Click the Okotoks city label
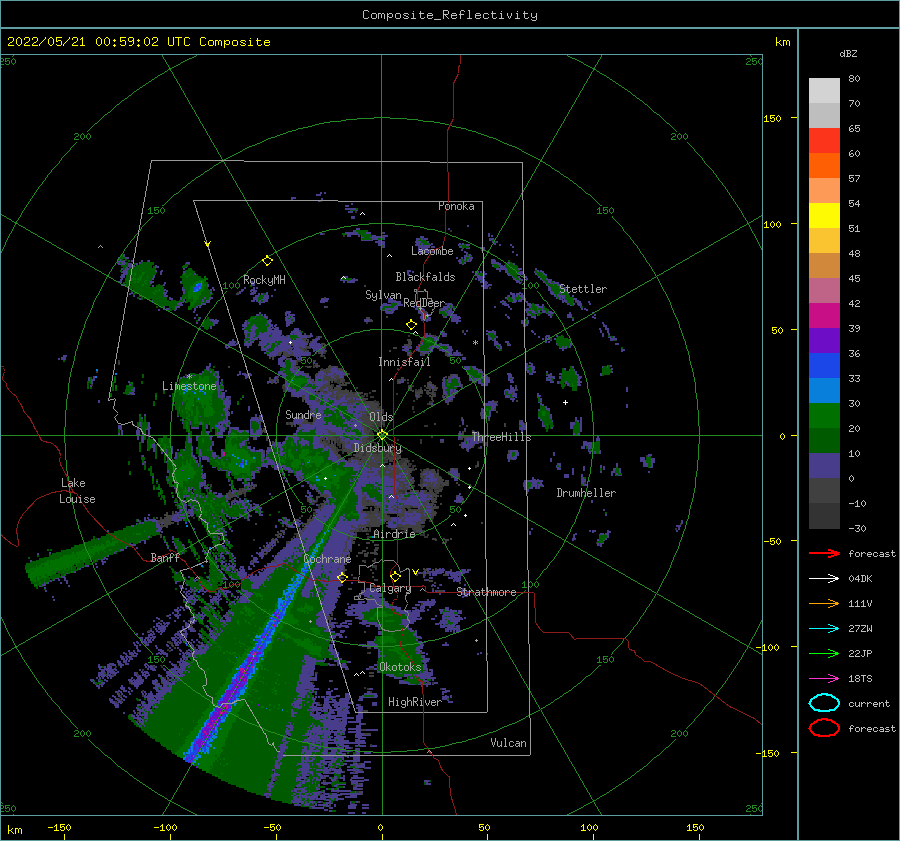The image size is (900, 841). pos(400,667)
